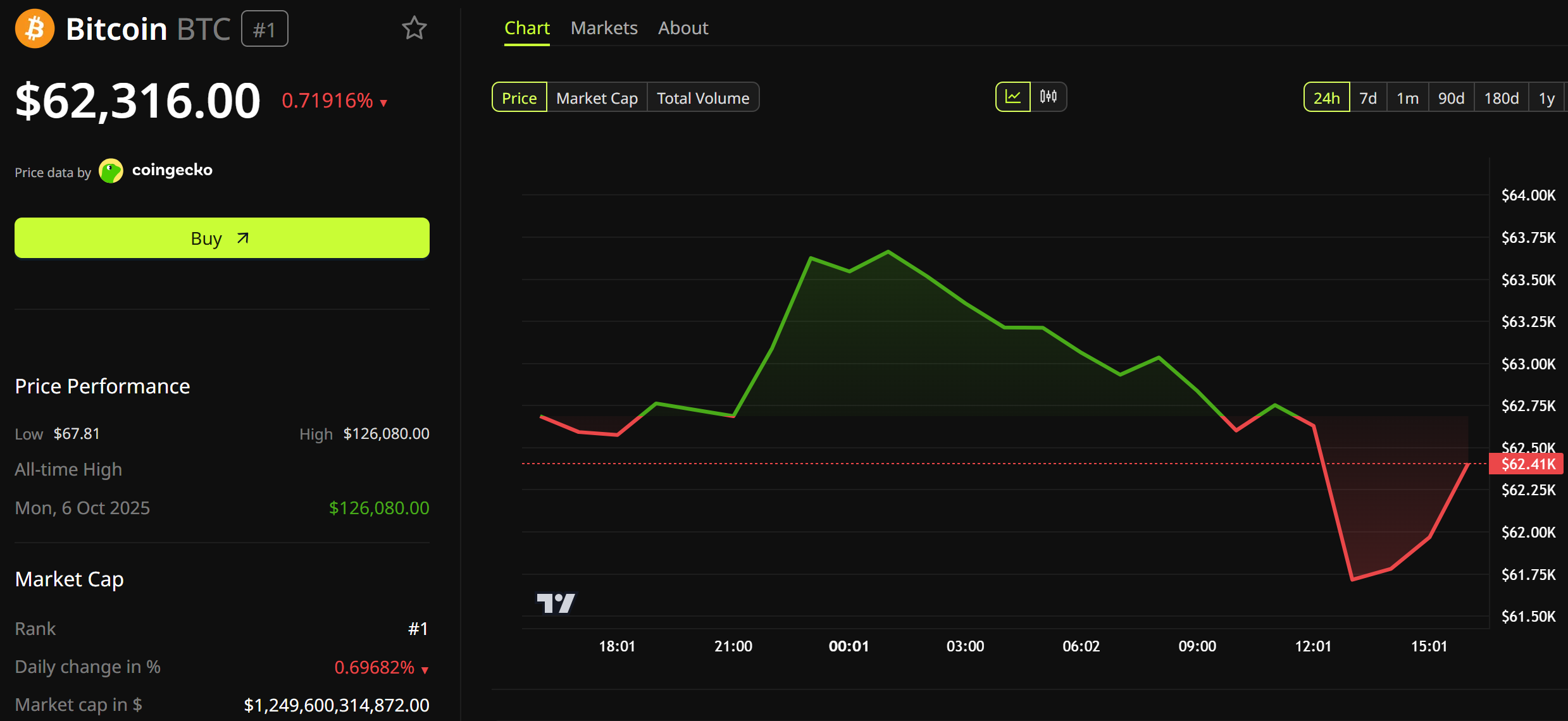The width and height of the screenshot is (1568, 721).
Task: Select the Total Volume chart metric
Action: [x=703, y=97]
